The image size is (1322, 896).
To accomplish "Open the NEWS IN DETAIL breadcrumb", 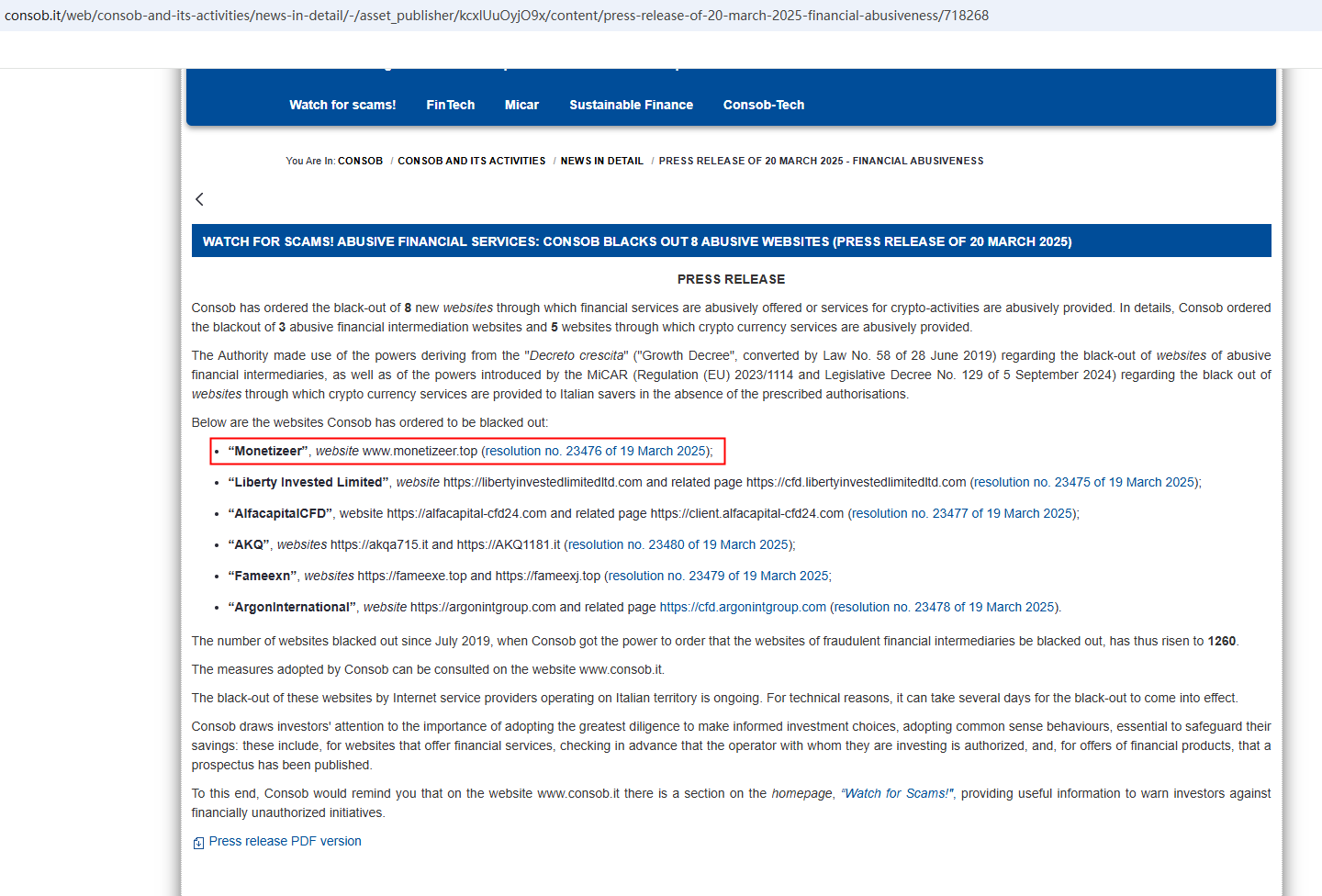I will click(602, 161).
